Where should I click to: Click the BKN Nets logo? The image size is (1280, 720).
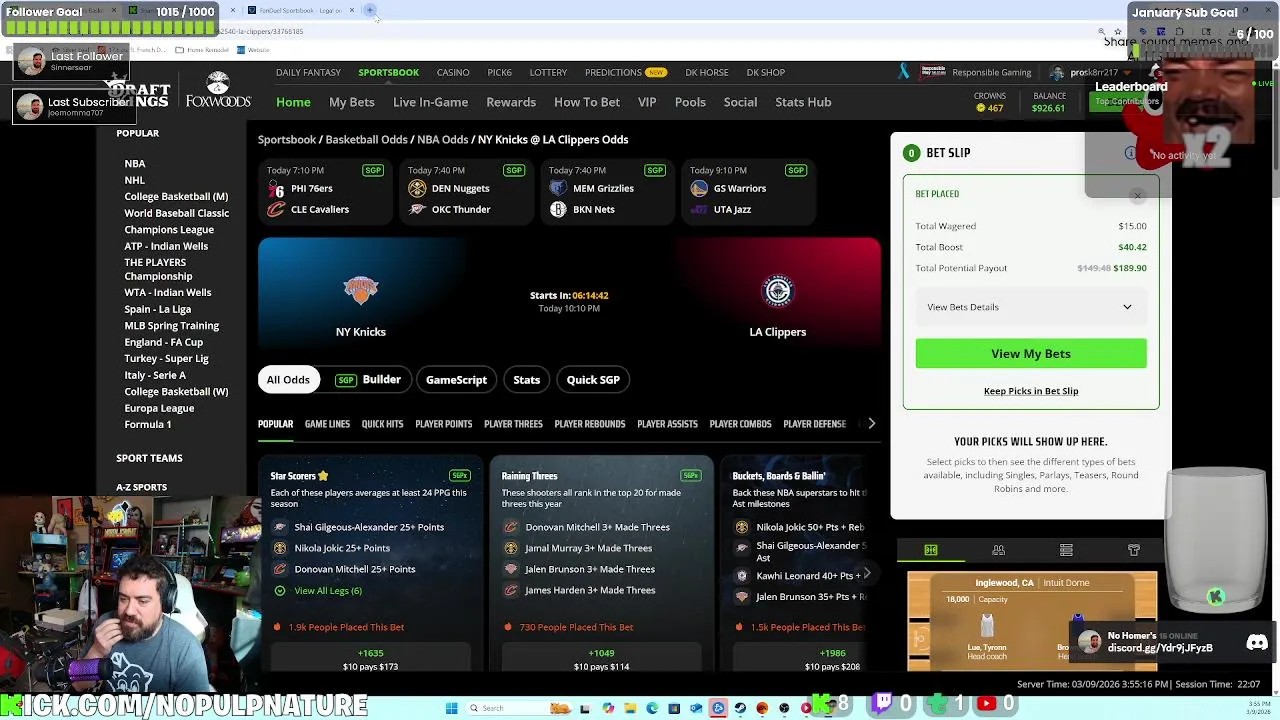(558, 209)
